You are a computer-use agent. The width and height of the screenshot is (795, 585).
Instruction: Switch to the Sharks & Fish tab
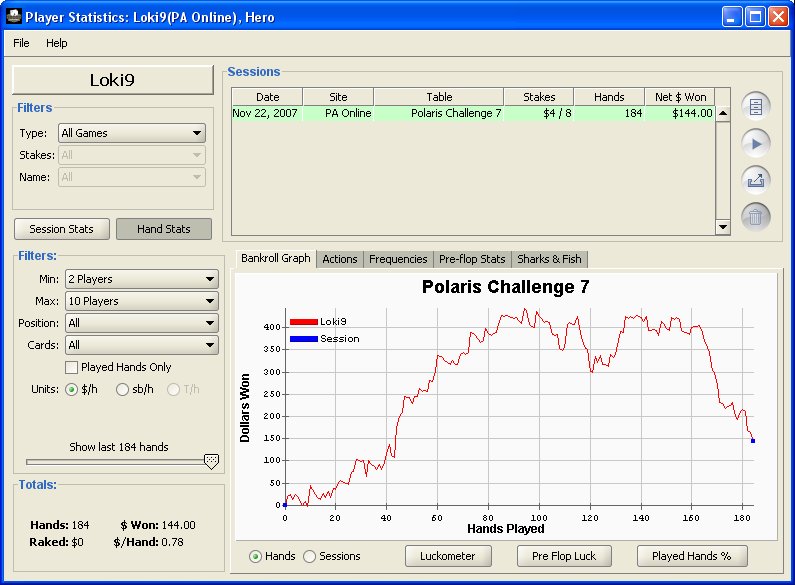[x=549, y=259]
